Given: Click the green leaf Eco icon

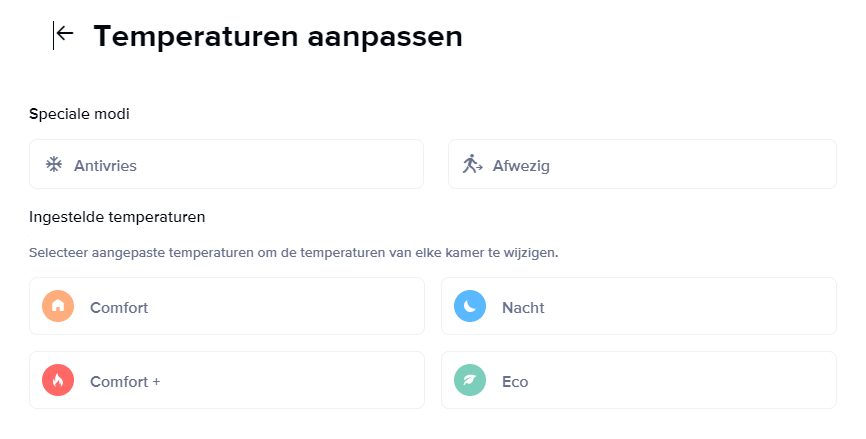Looking at the screenshot, I should point(470,380).
